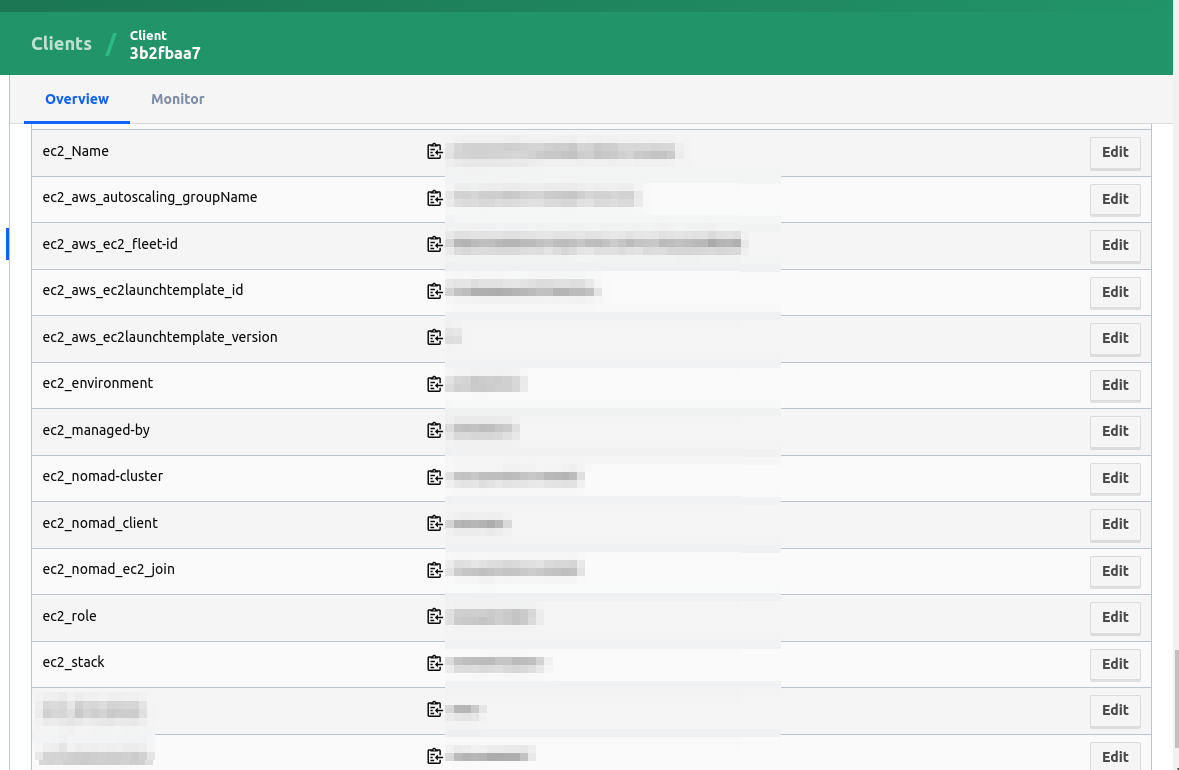Select the ec2_role key text

pos(69,617)
